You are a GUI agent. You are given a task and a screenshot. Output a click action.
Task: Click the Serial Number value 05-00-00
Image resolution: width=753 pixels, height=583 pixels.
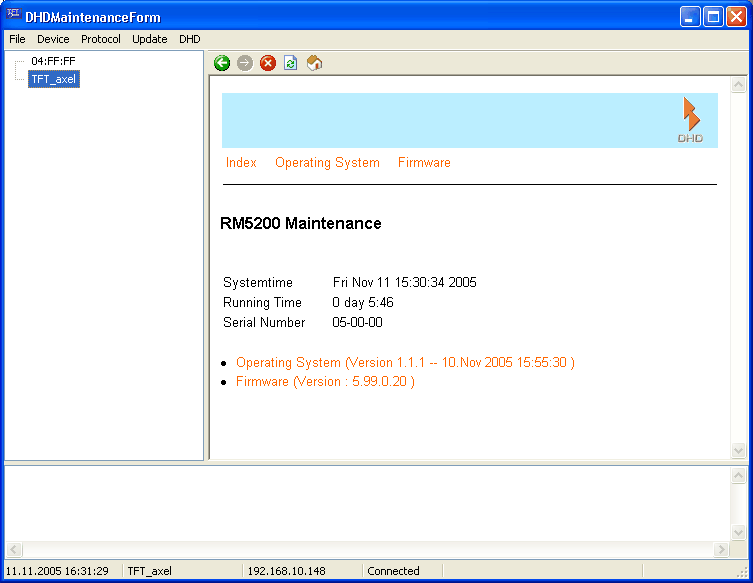click(357, 322)
